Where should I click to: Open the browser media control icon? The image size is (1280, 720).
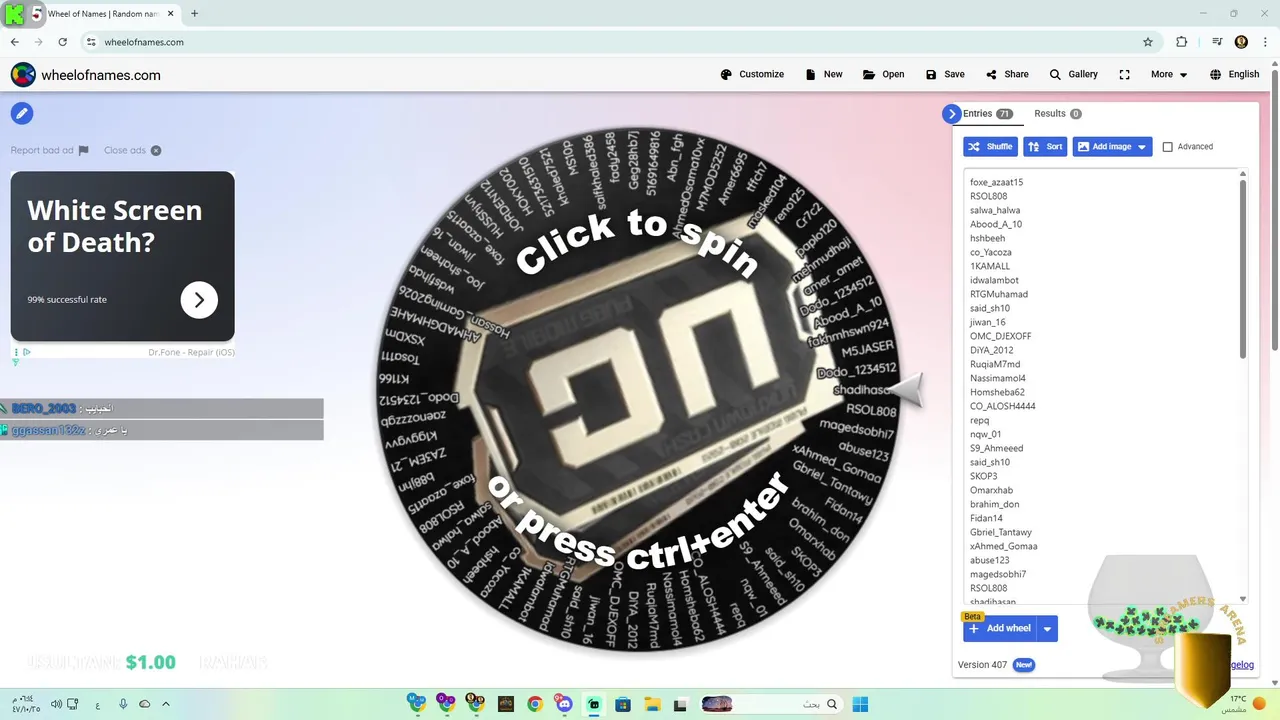(1217, 42)
